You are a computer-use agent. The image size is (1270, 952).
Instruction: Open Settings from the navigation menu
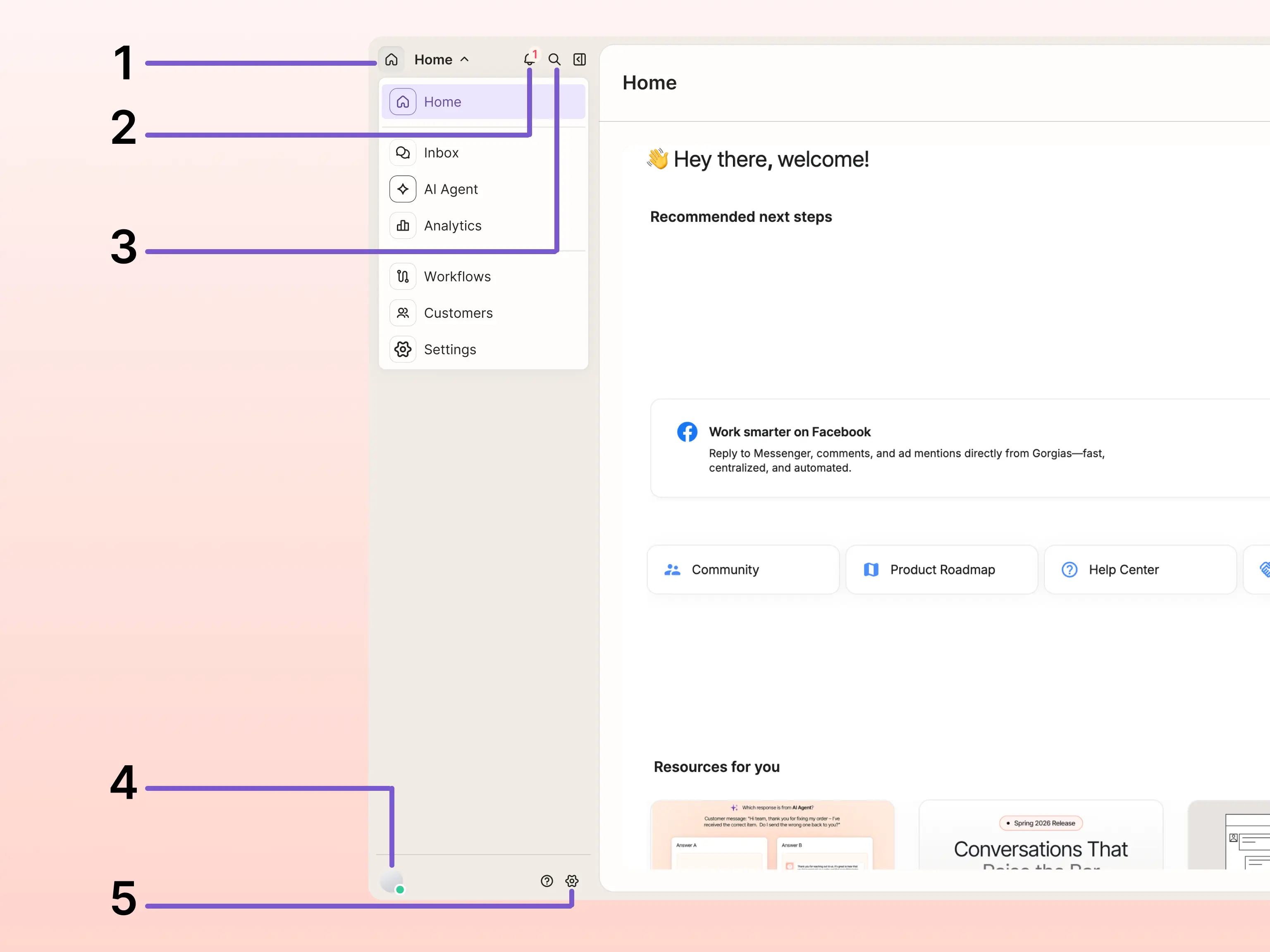(483, 350)
